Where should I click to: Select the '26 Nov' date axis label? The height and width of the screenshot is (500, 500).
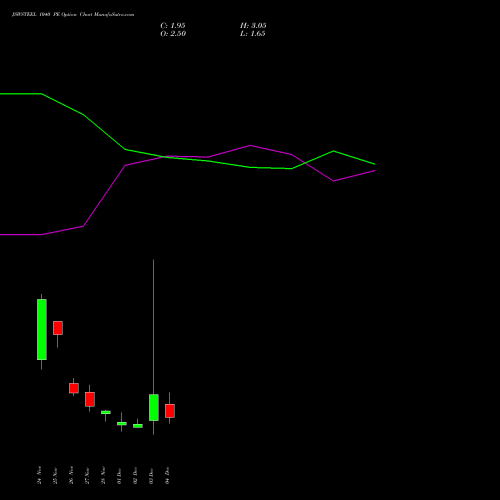pos(71,475)
